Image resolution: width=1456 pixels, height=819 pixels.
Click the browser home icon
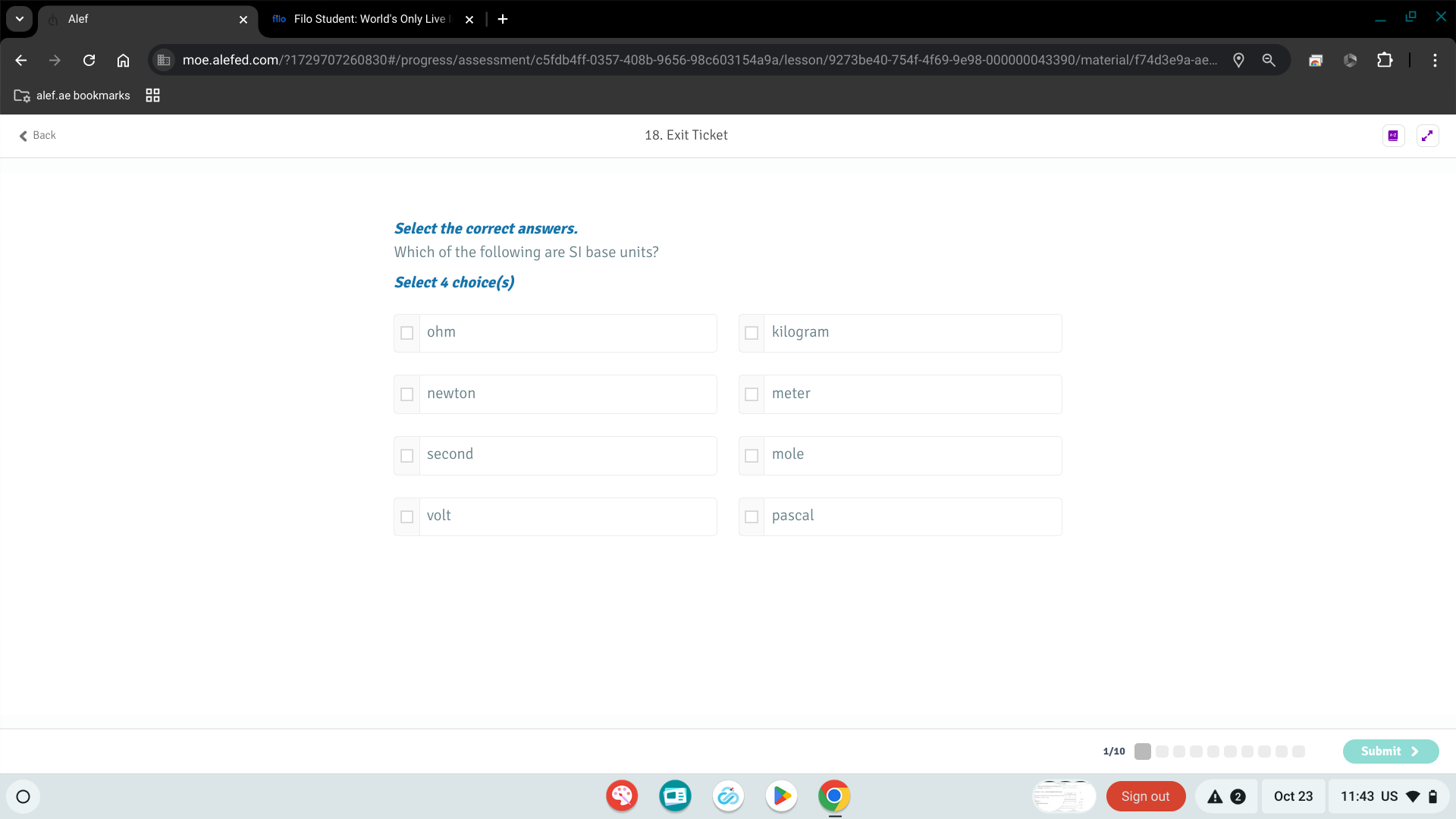[123, 61]
